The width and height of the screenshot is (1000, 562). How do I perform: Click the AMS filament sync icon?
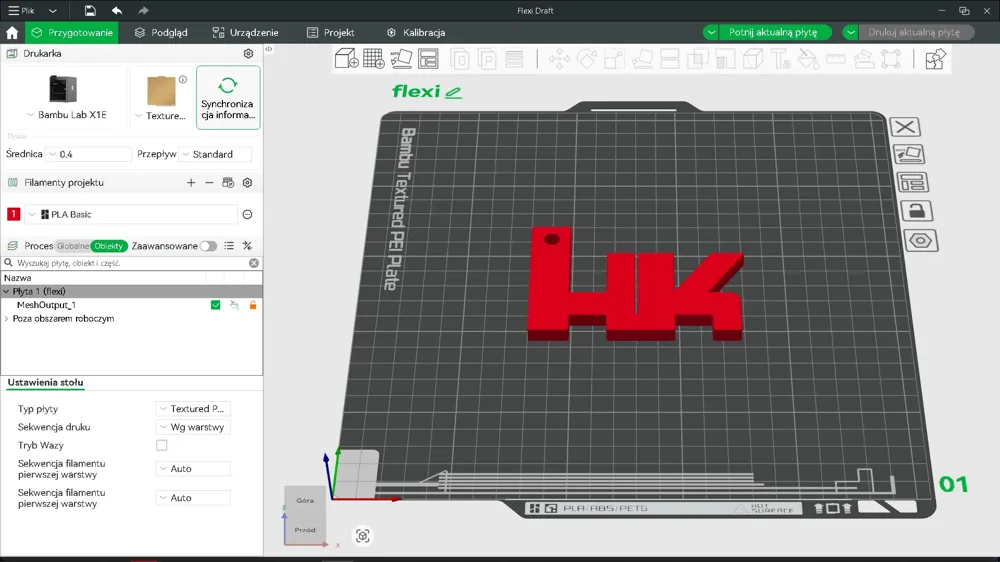pos(228,182)
